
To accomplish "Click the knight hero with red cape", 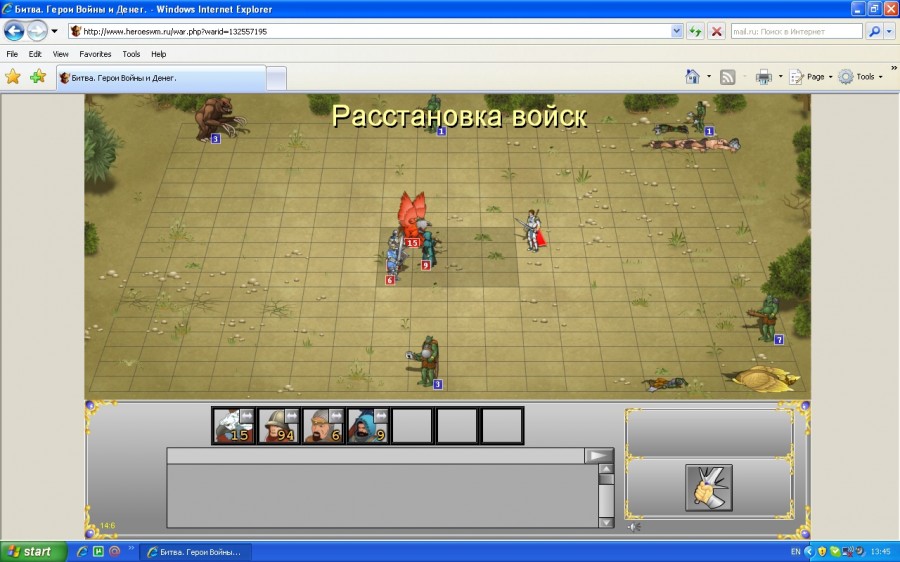I will [533, 231].
